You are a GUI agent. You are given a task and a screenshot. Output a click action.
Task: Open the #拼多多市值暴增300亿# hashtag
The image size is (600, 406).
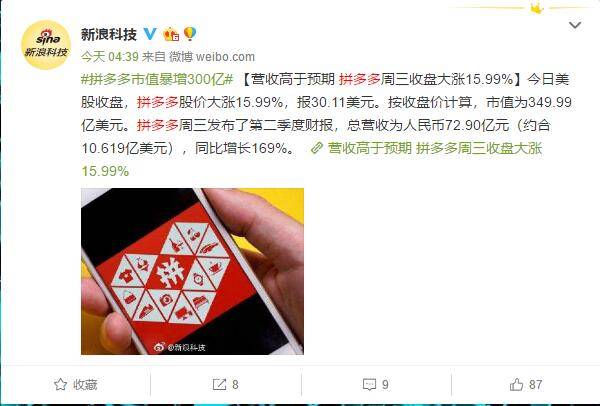(157, 80)
